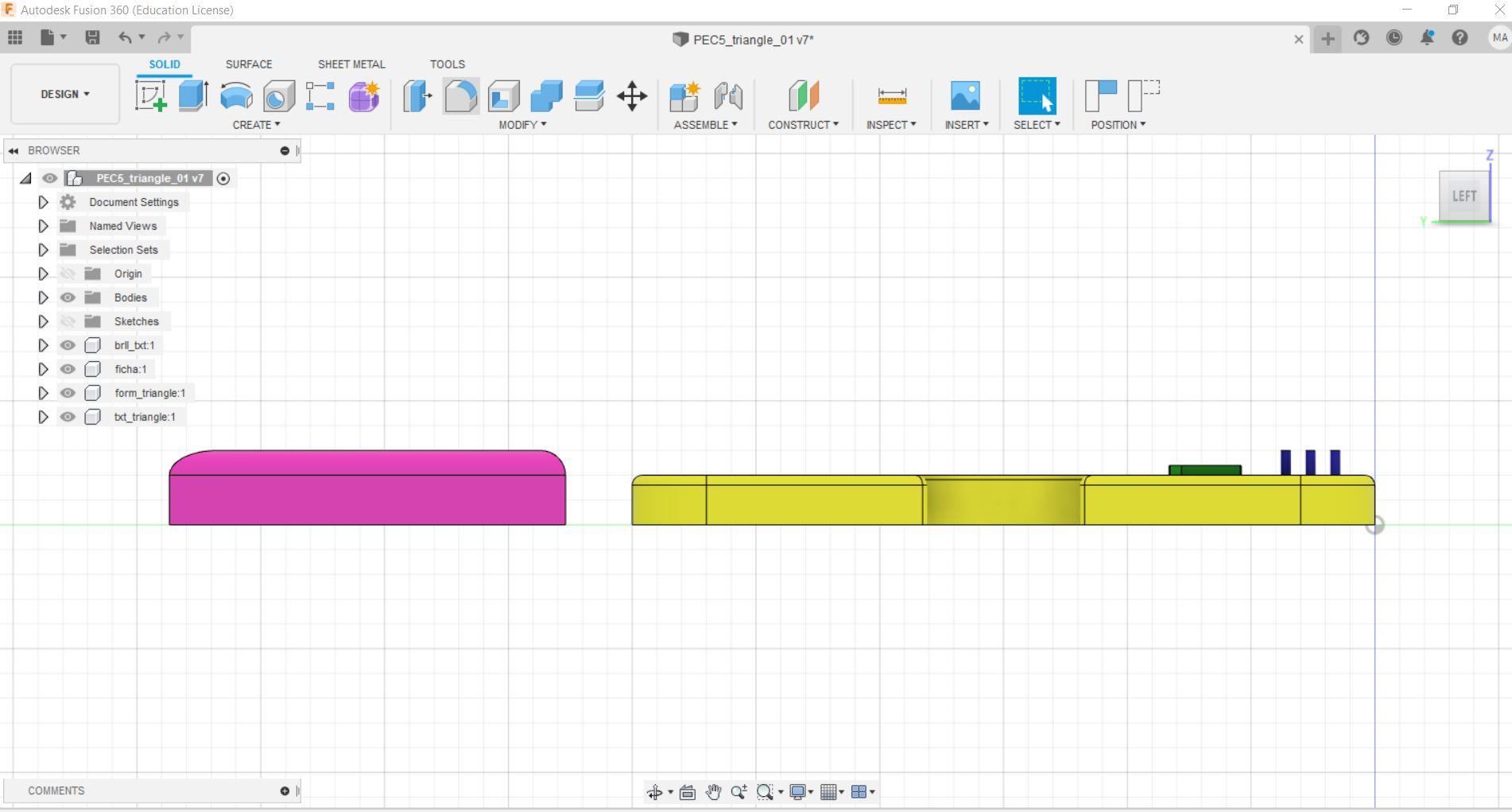Open the DESIGN workspace dropdown
The height and width of the screenshot is (812, 1512).
[65, 94]
